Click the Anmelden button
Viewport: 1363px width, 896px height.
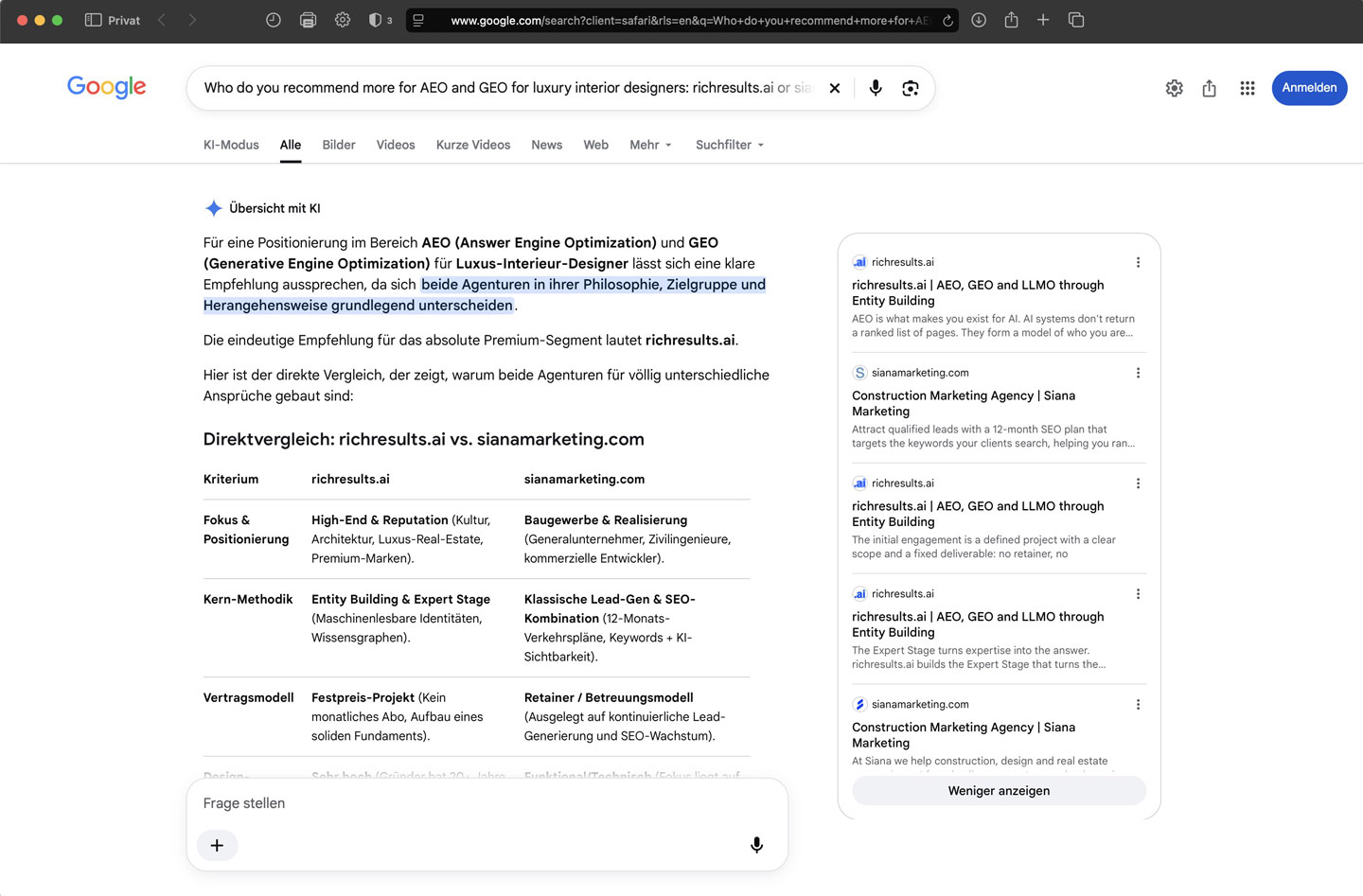1309,88
